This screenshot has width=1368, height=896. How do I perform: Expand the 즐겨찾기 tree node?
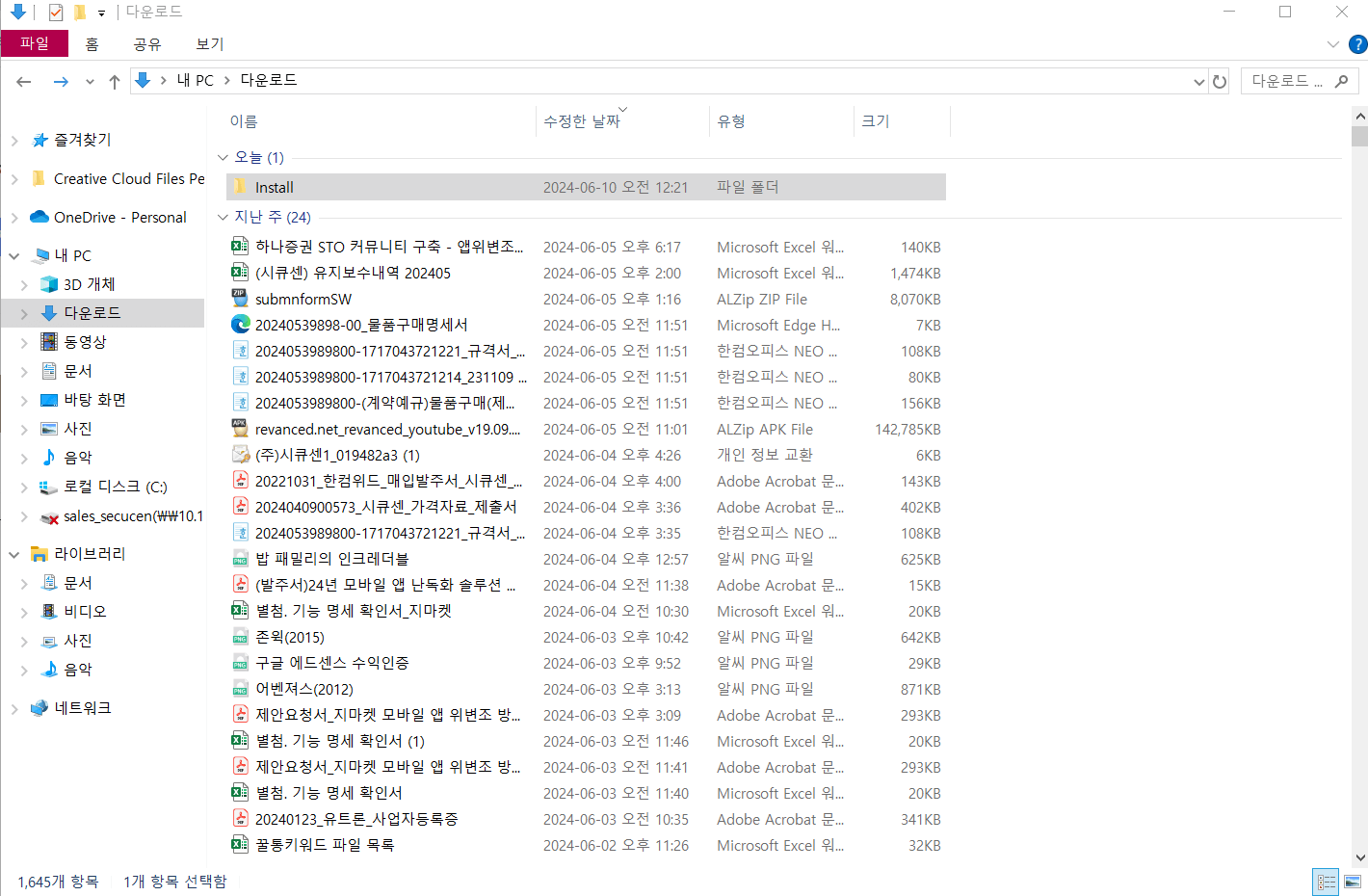tap(14, 140)
